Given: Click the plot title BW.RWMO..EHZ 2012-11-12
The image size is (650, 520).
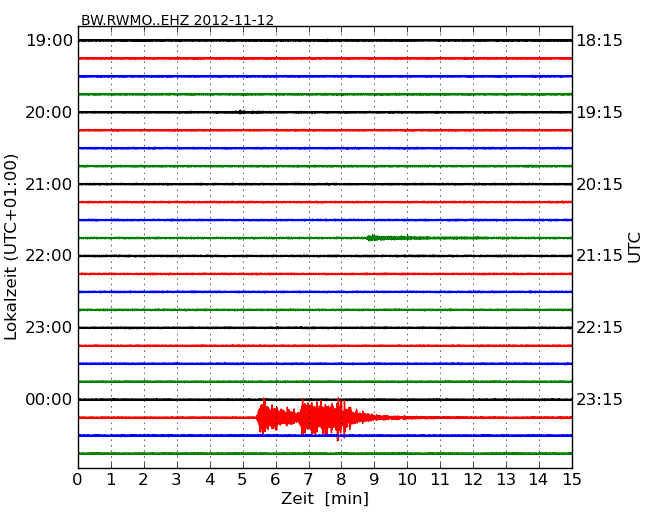Looking at the screenshot, I should coord(177,20).
